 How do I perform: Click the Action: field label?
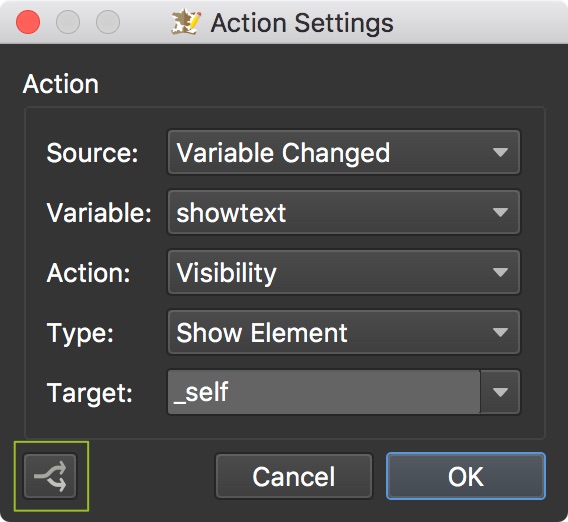[x=88, y=273]
